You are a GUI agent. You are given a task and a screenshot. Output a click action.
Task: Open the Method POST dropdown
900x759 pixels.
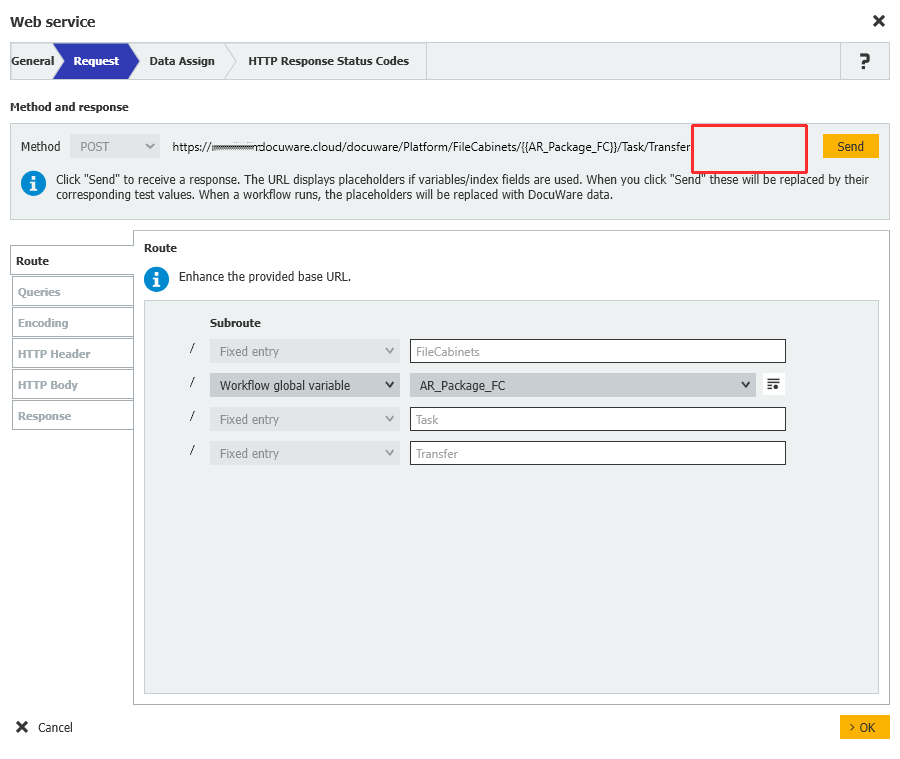115,147
